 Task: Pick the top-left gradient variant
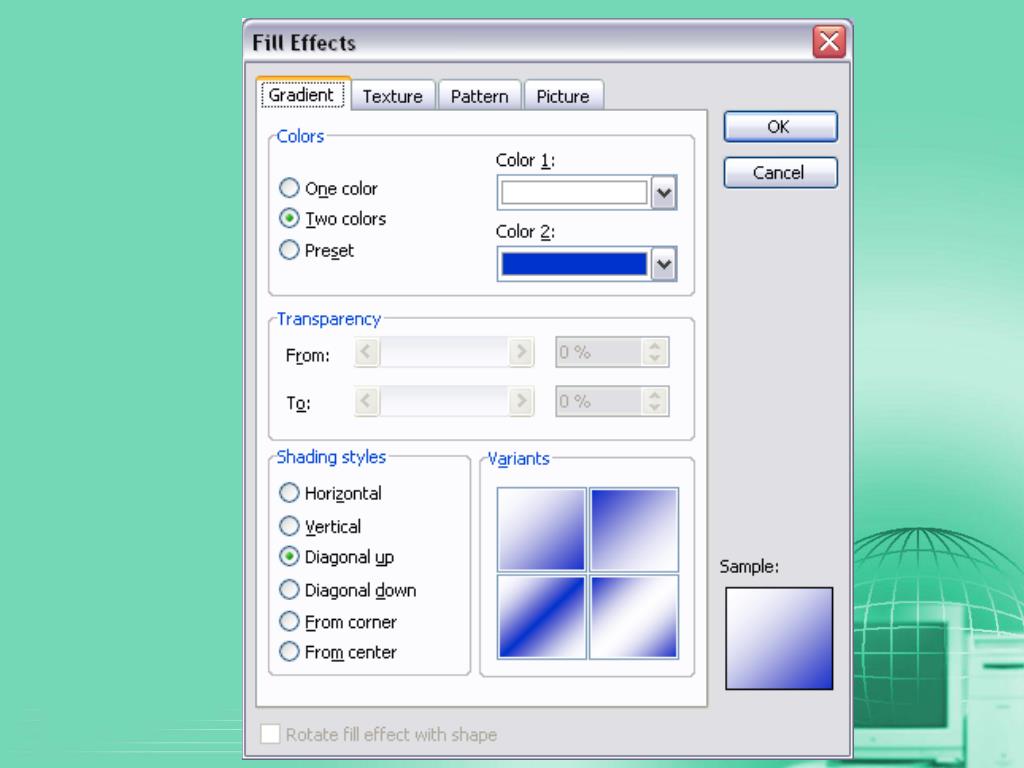[x=541, y=530]
